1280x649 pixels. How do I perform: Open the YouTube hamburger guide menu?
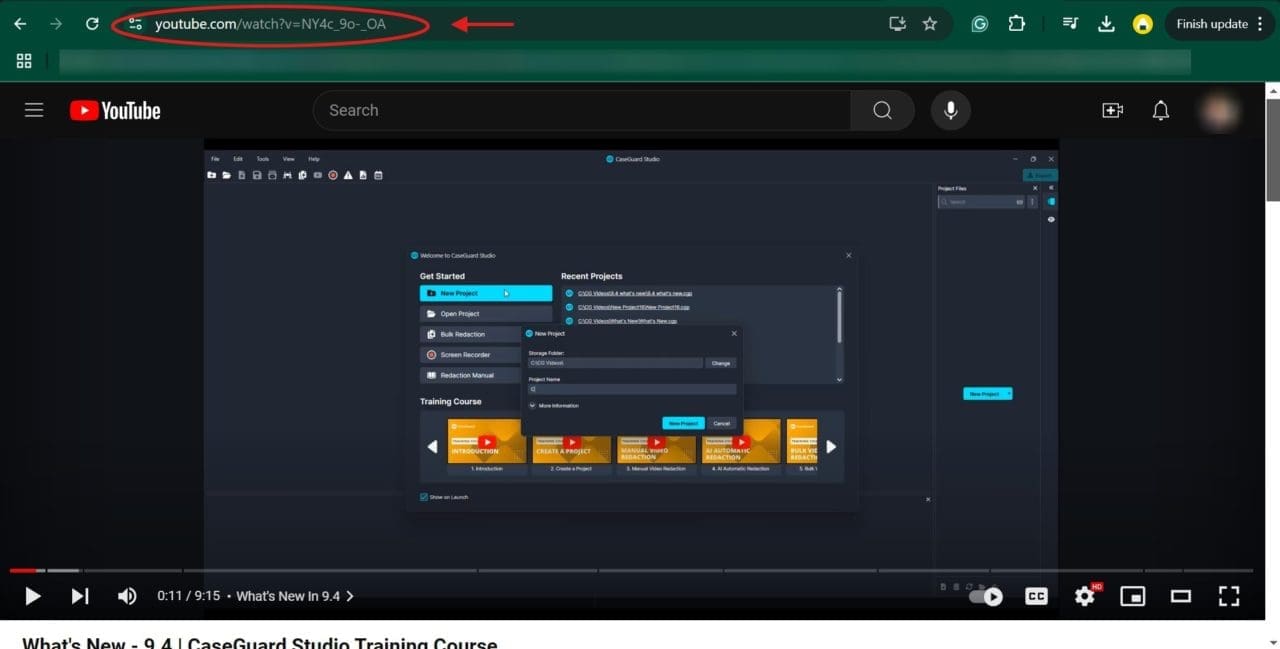point(34,111)
